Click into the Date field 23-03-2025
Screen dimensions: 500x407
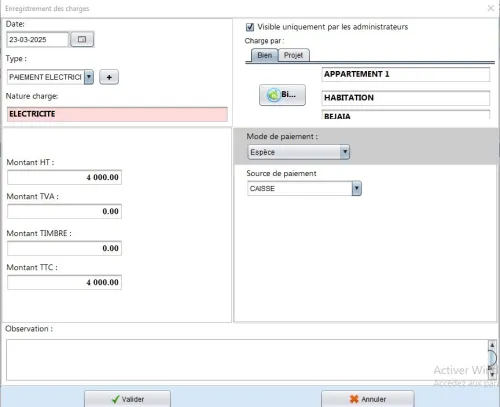pos(37,40)
